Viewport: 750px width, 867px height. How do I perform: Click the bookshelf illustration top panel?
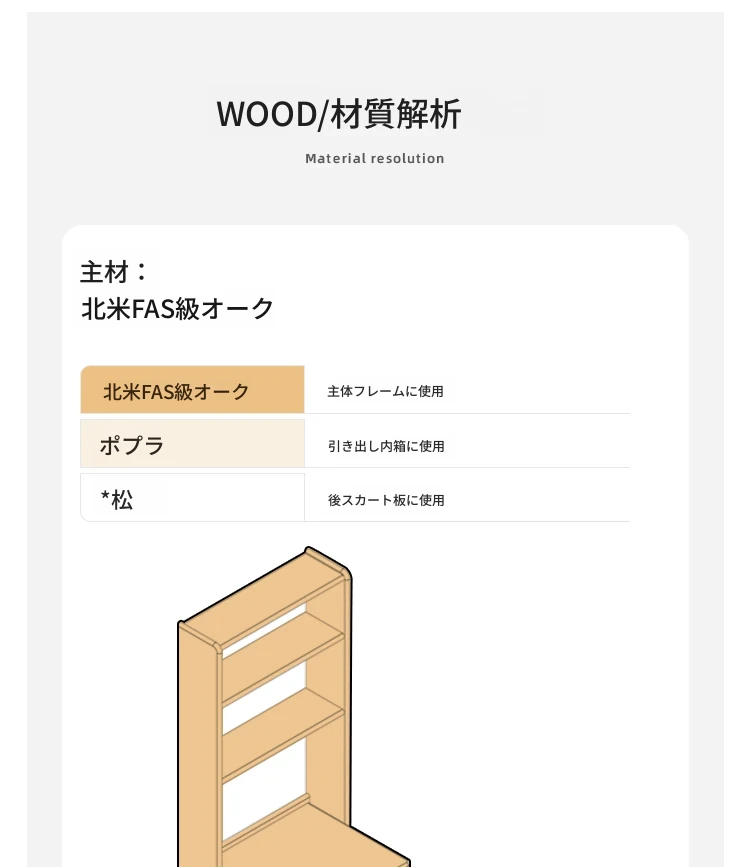264,596
